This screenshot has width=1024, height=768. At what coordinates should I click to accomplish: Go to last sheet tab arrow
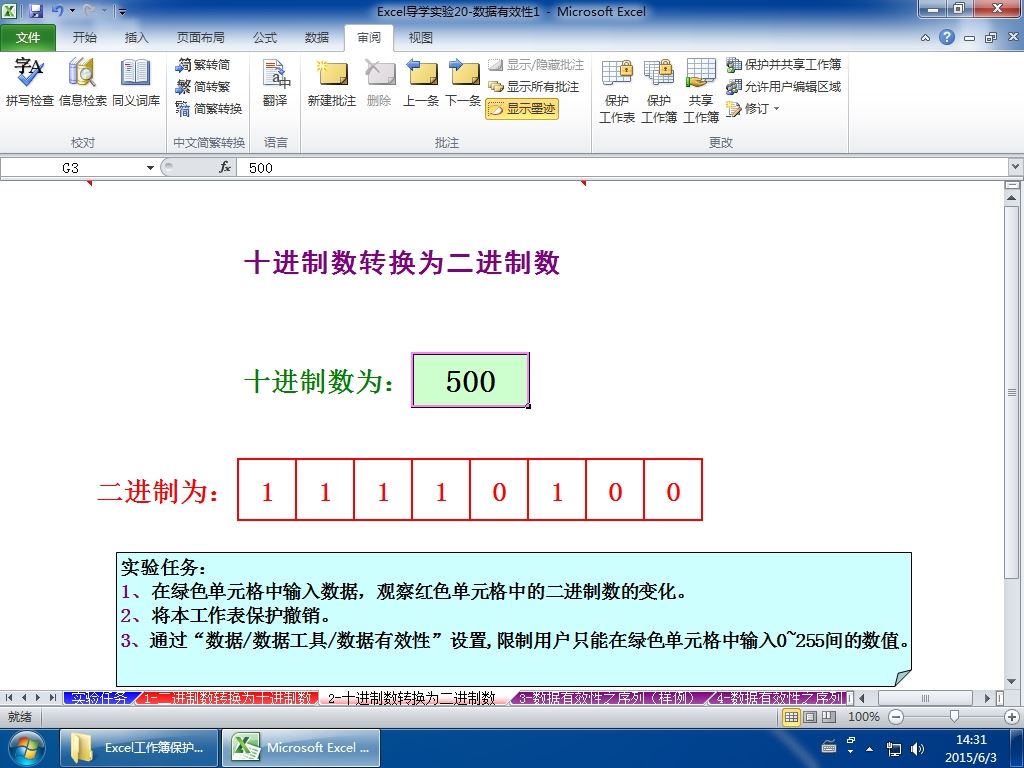coord(52,698)
